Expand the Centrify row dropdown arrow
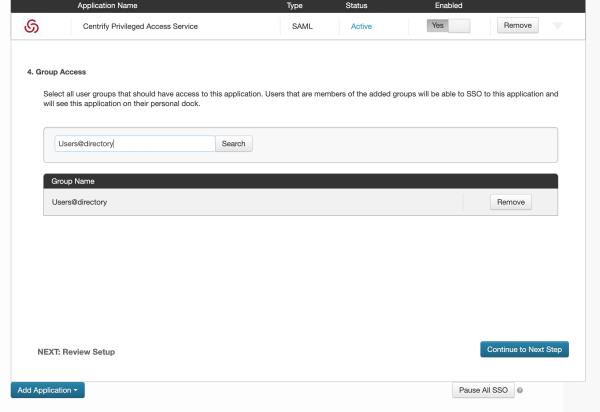Image resolution: width=600 pixels, height=412 pixels. [x=558, y=26]
